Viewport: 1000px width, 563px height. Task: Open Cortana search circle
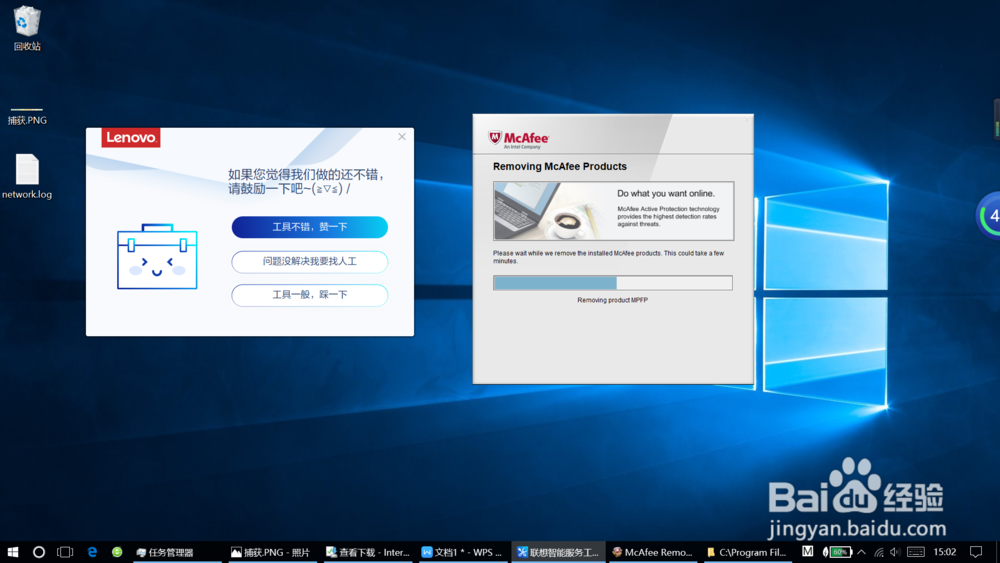(39, 552)
